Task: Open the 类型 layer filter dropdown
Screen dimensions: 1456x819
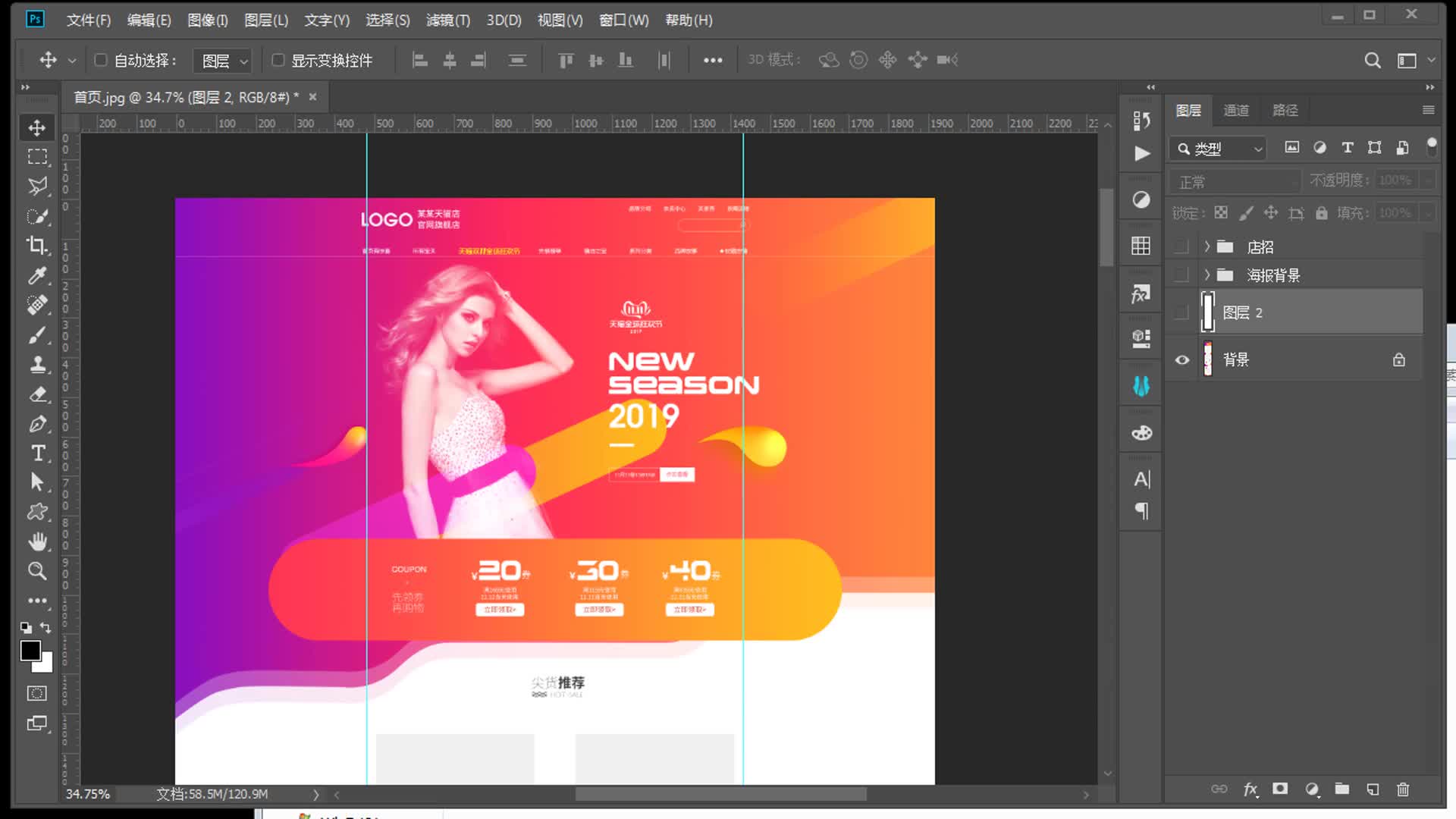Action: 1219,149
